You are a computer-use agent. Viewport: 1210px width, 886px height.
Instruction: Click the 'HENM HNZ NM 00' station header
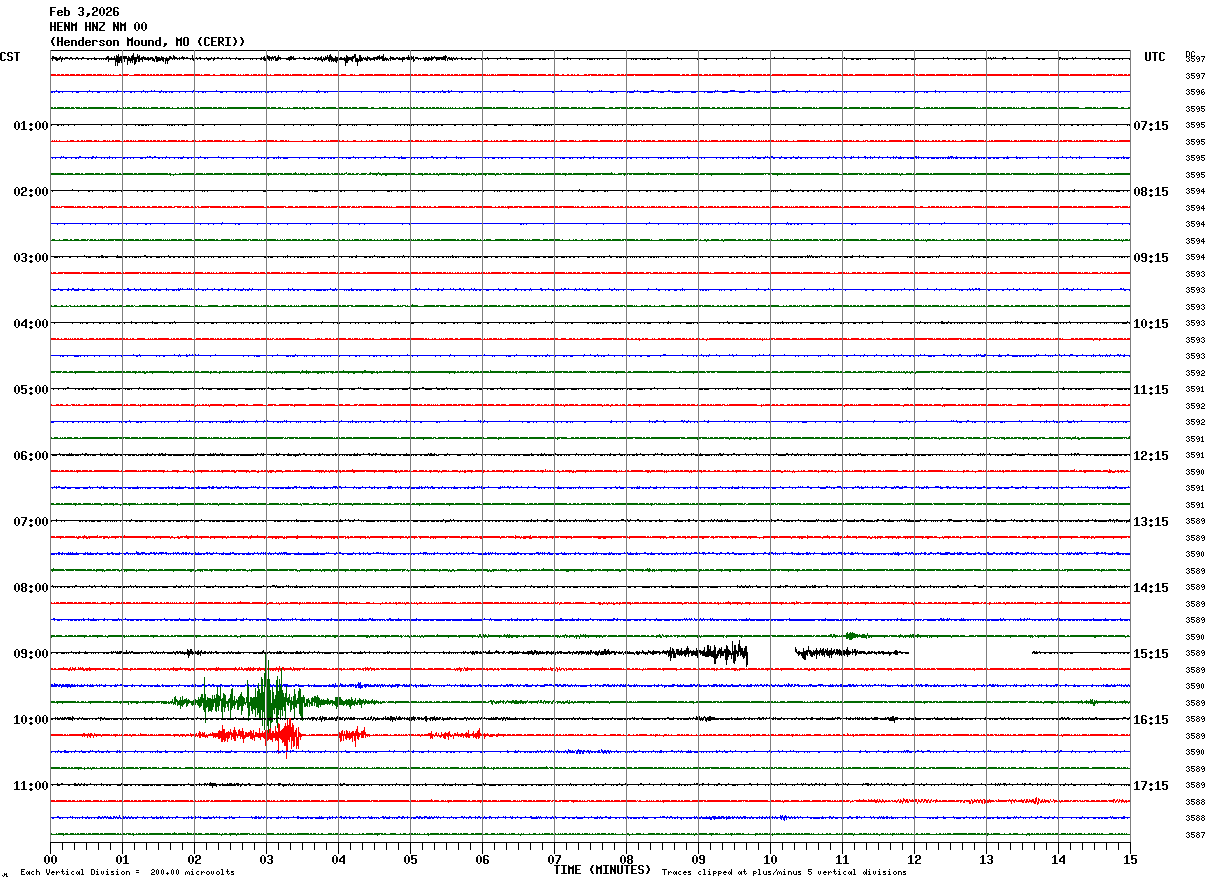click(x=98, y=27)
